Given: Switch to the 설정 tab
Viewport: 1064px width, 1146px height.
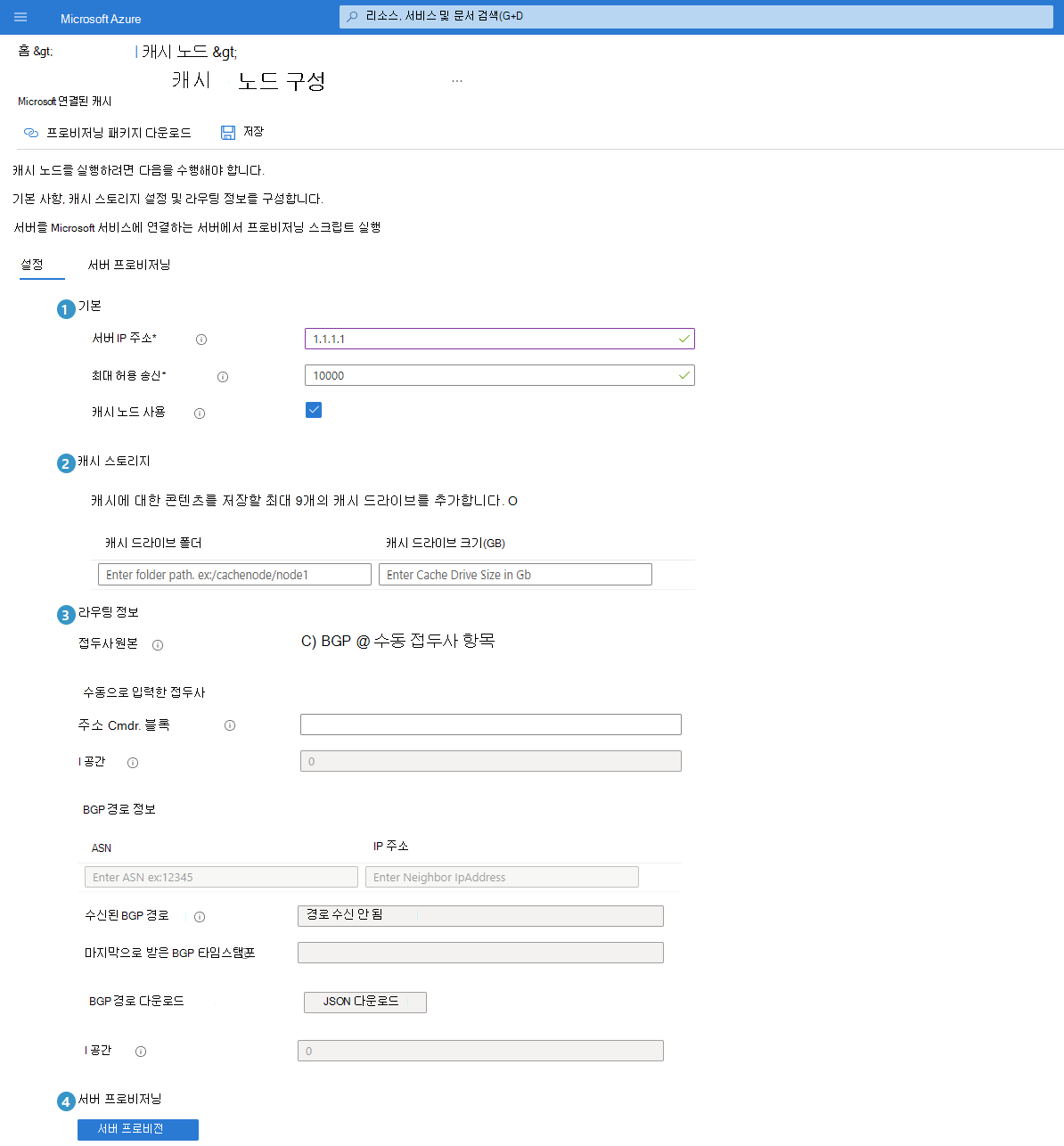Looking at the screenshot, I should pyautogui.click(x=32, y=265).
